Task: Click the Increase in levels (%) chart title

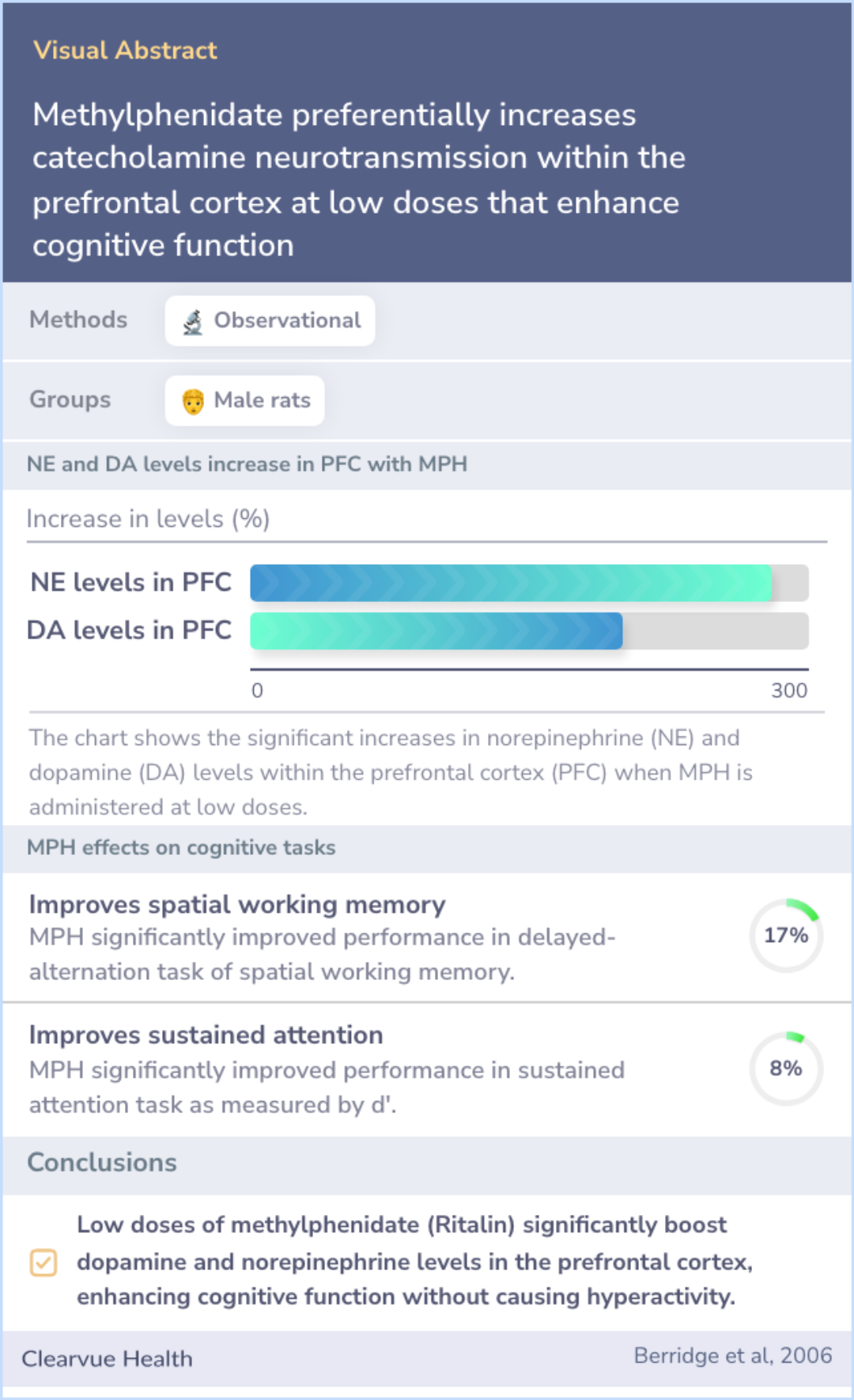Action: pos(148,519)
